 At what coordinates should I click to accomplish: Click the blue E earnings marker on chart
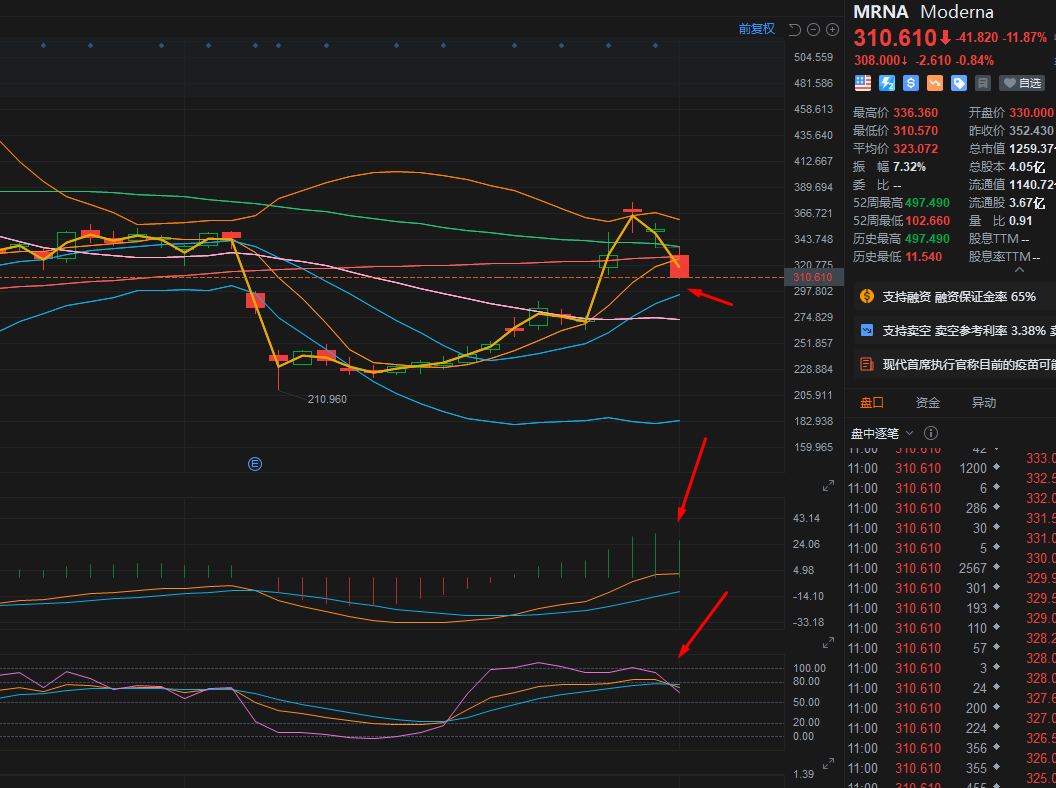[x=255, y=464]
